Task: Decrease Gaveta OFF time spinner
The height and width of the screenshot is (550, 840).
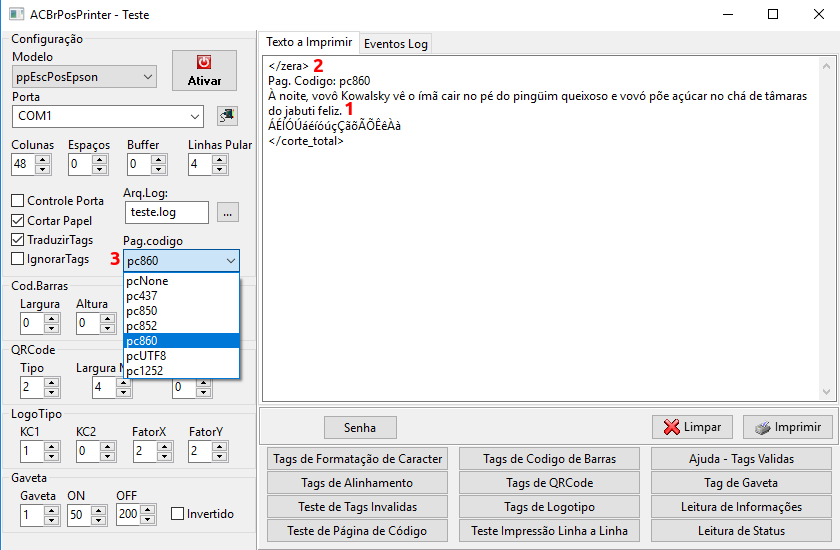Action: [148, 519]
